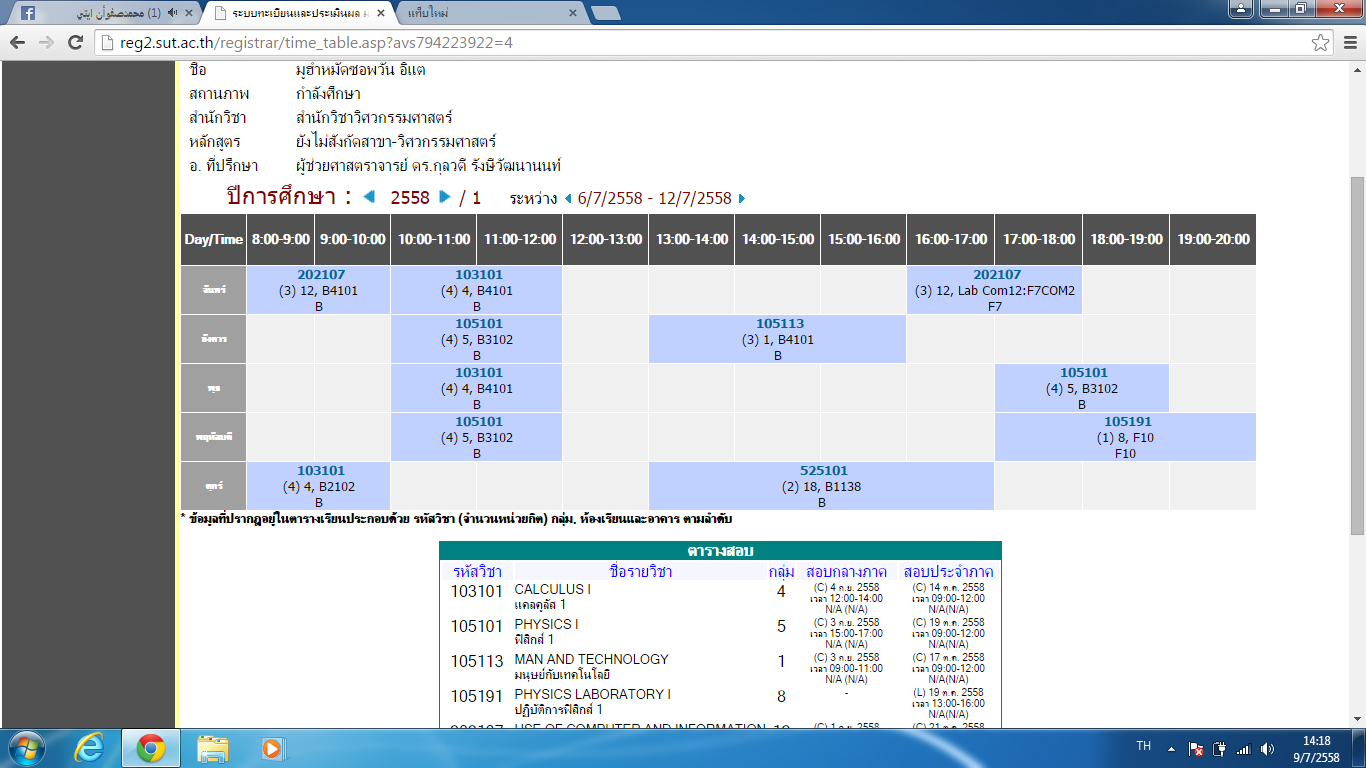1366x768 pixels.
Task: Launch the media player from the taskbar
Action: tap(270, 748)
